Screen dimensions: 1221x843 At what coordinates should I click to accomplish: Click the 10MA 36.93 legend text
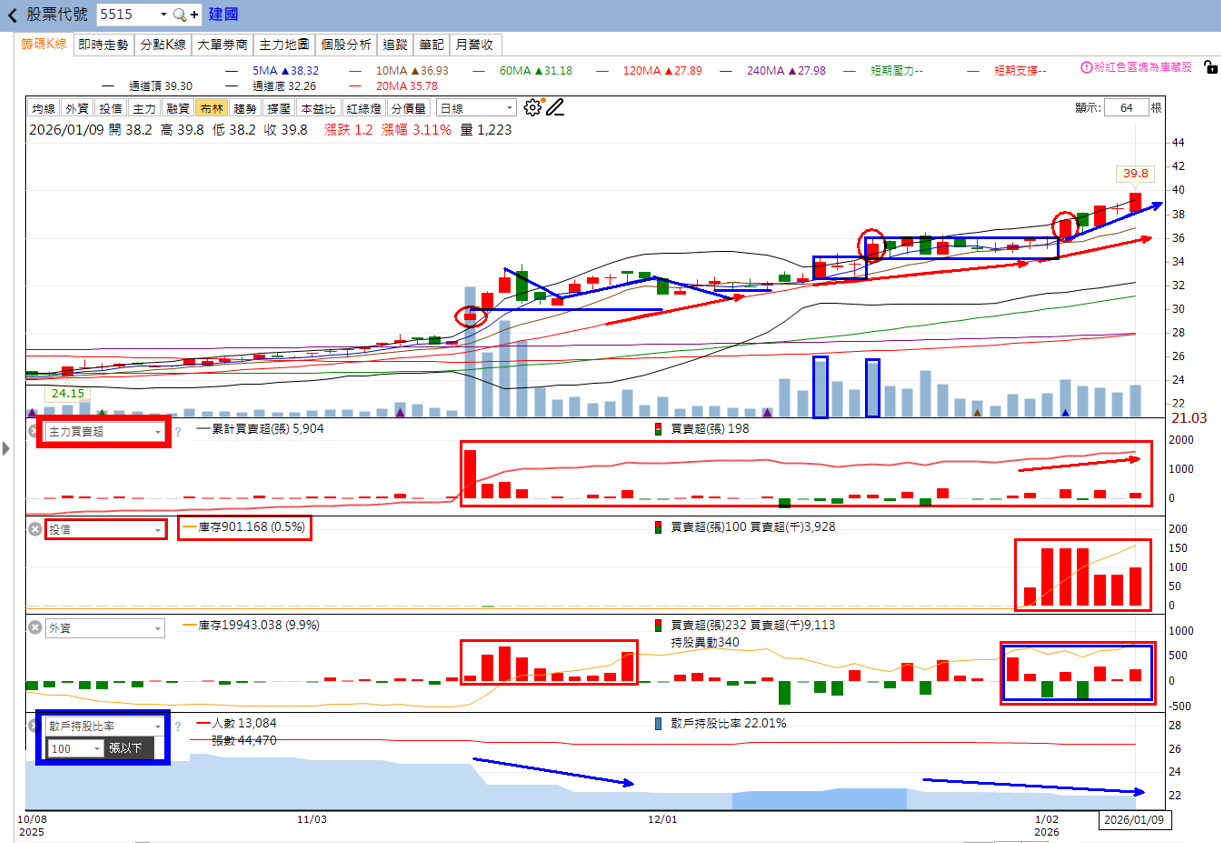(x=412, y=71)
